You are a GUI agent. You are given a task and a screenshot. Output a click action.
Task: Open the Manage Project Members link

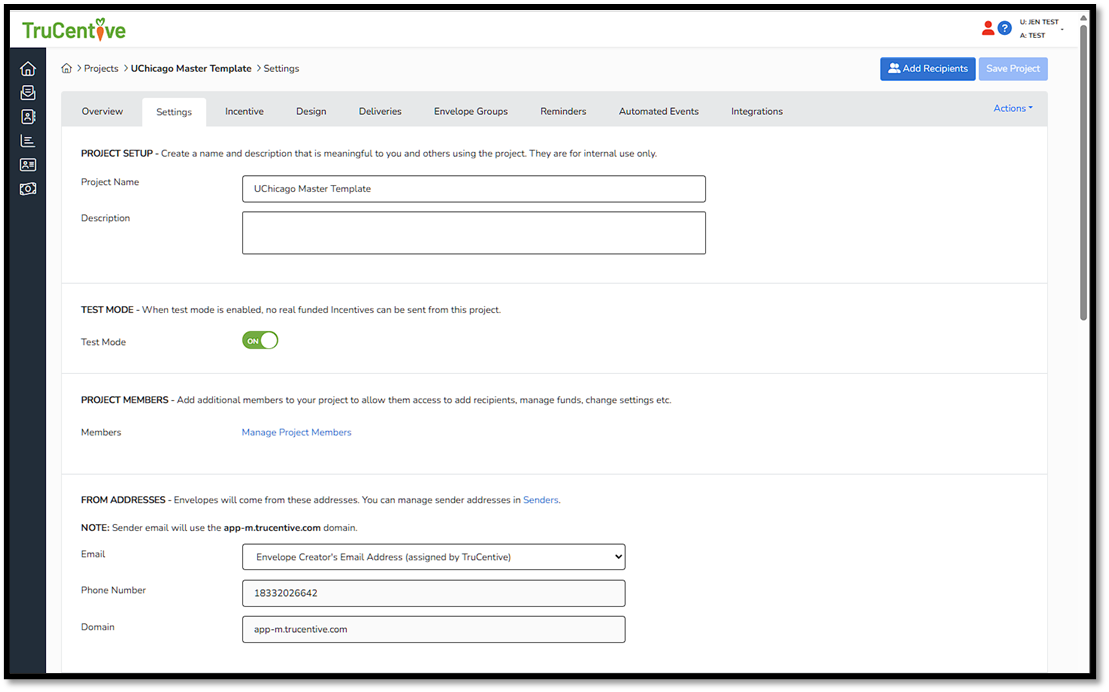[296, 433]
